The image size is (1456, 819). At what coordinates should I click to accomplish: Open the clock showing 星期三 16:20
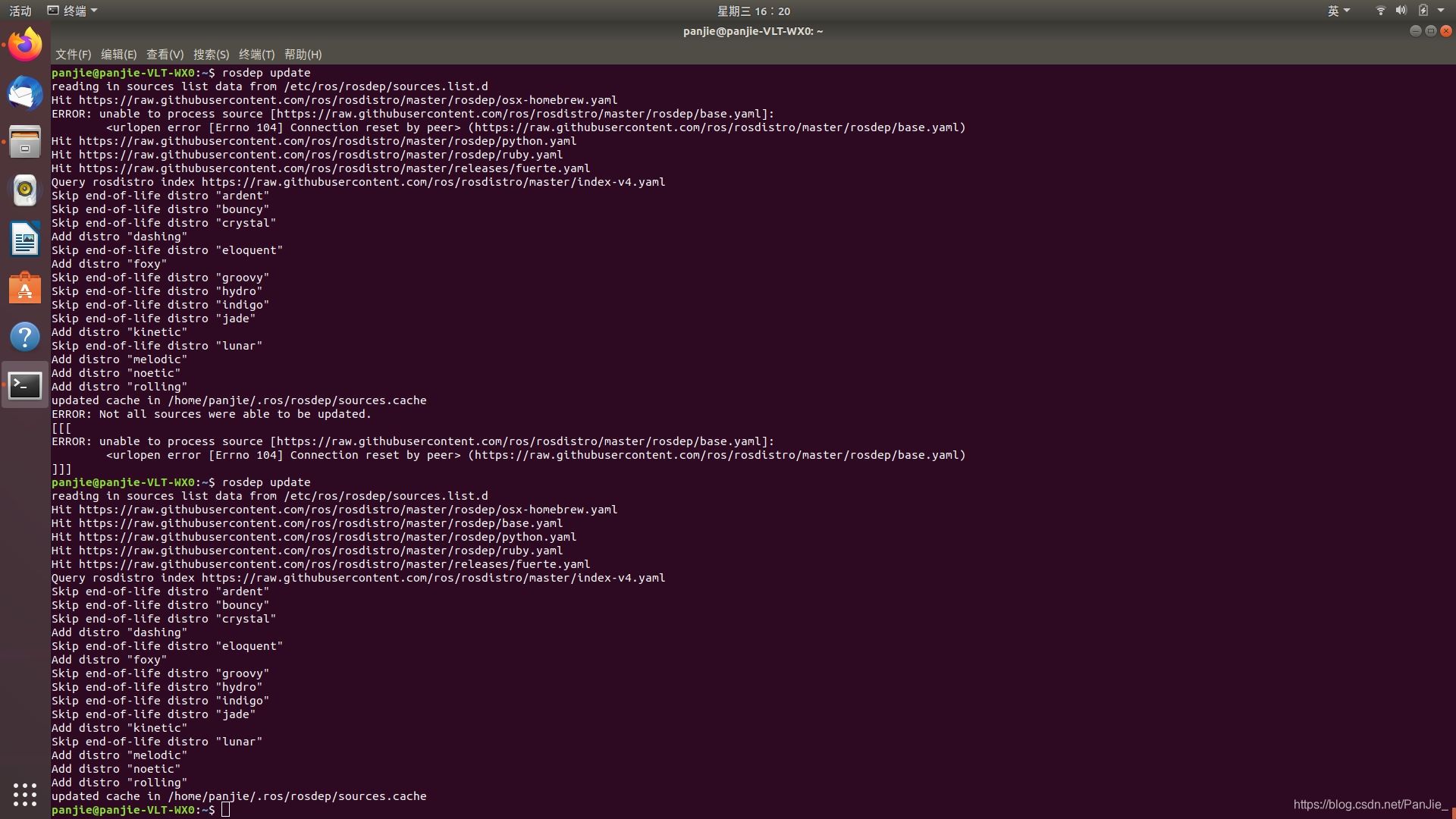coord(754,11)
